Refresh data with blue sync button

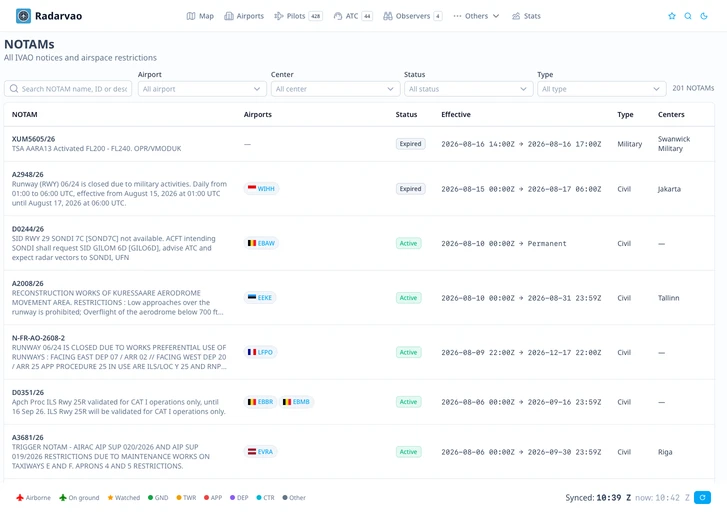(x=702, y=498)
